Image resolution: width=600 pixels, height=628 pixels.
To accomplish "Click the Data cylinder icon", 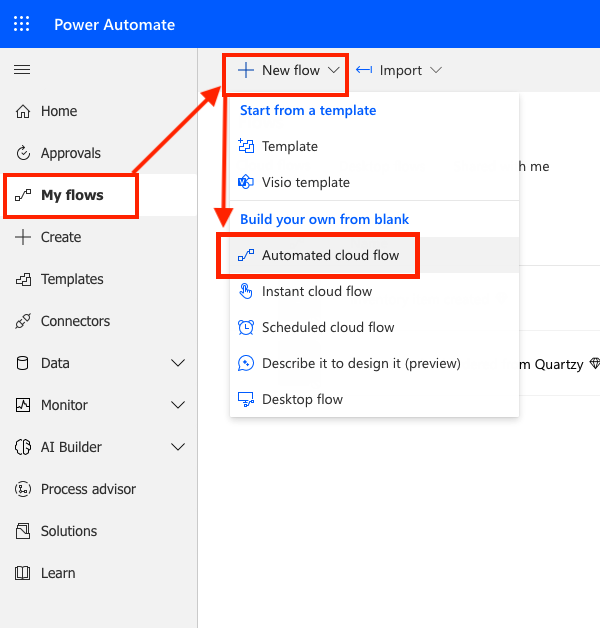I will coord(22,363).
